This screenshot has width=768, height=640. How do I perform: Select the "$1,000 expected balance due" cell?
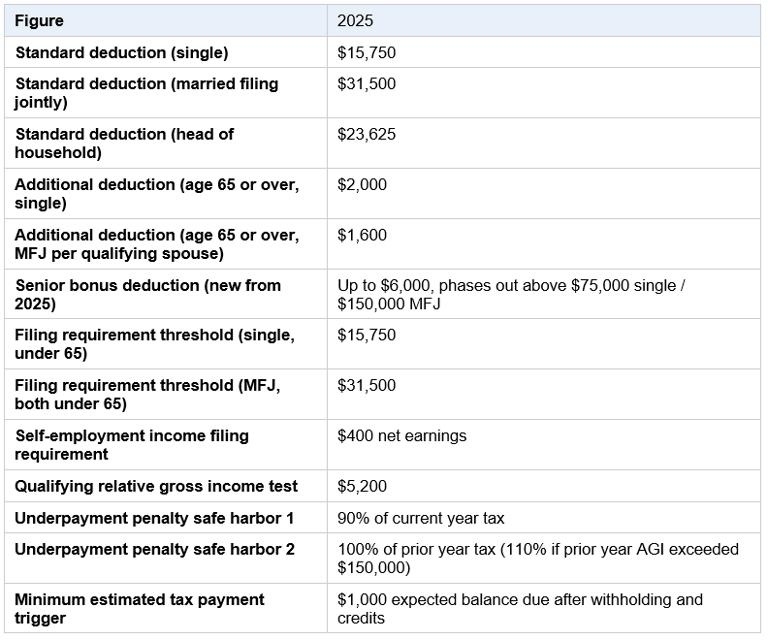[x=520, y=608]
